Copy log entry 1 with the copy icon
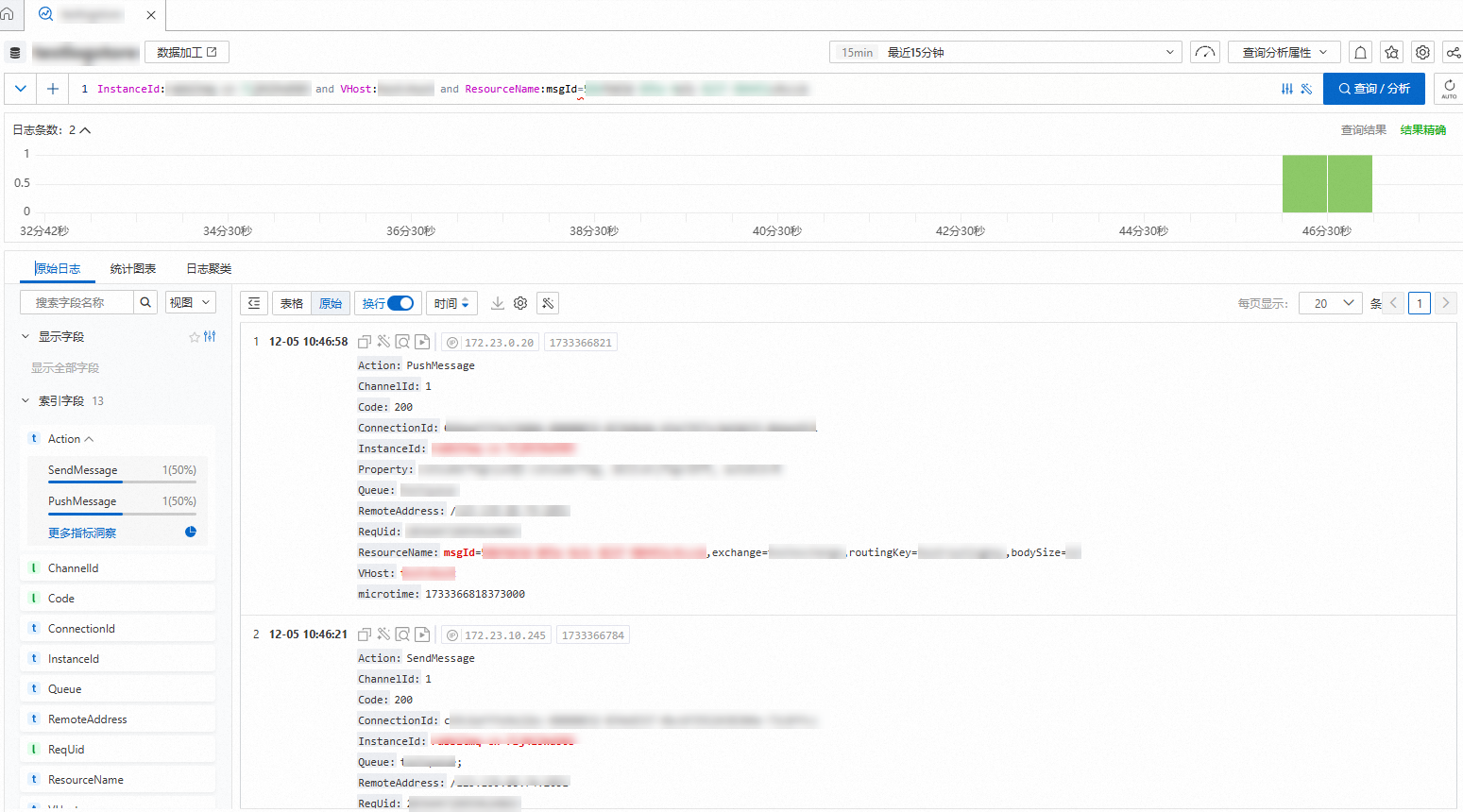The image size is (1463, 812). 365,342
